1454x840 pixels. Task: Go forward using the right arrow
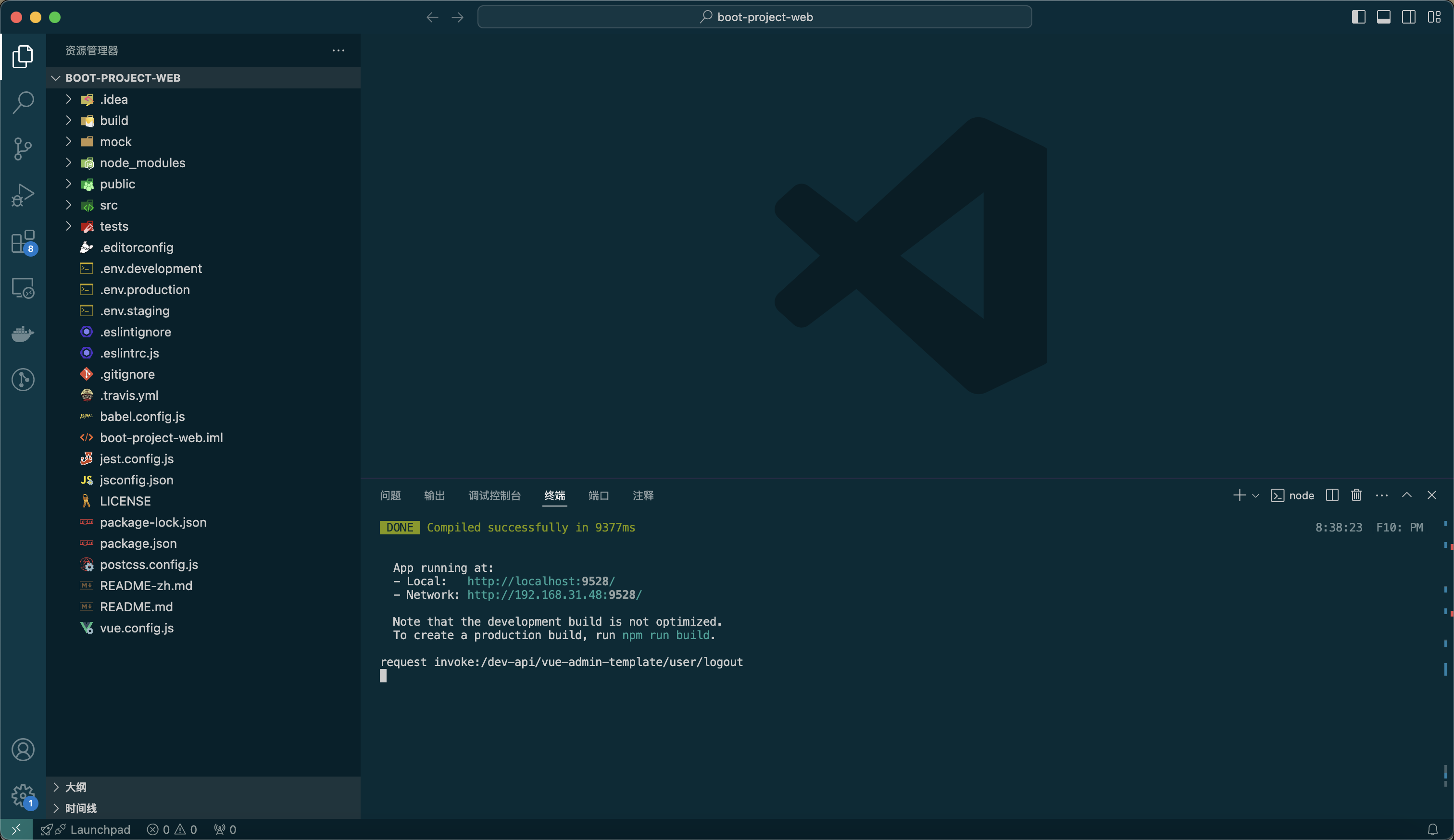458,17
